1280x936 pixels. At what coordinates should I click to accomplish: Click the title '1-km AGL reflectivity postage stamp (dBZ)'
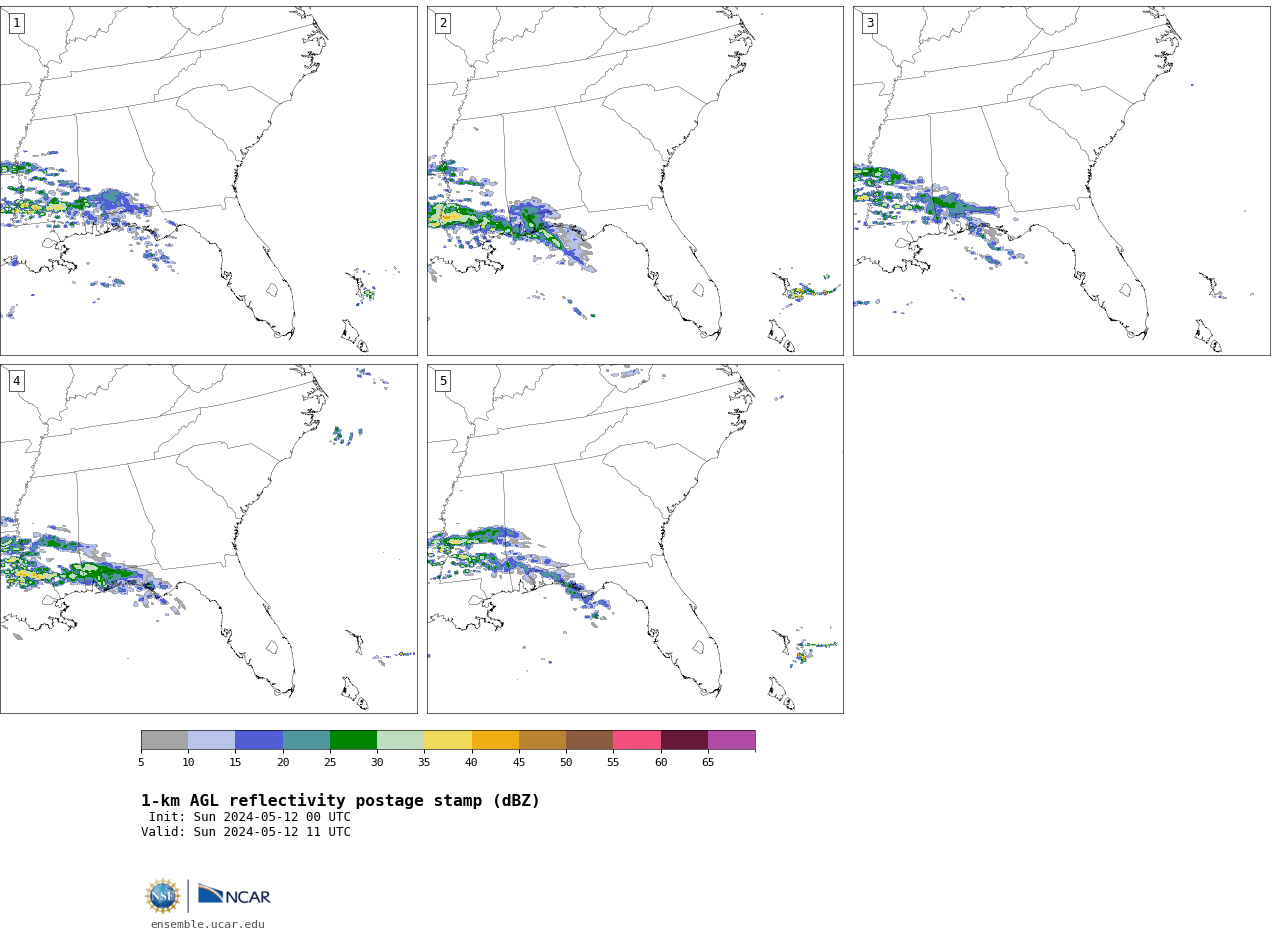[x=340, y=801]
